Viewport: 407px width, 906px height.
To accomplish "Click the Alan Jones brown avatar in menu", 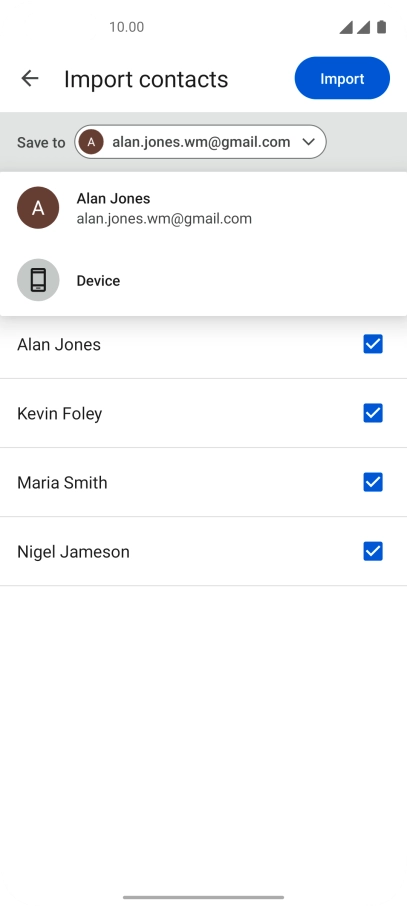I will (x=38, y=208).
